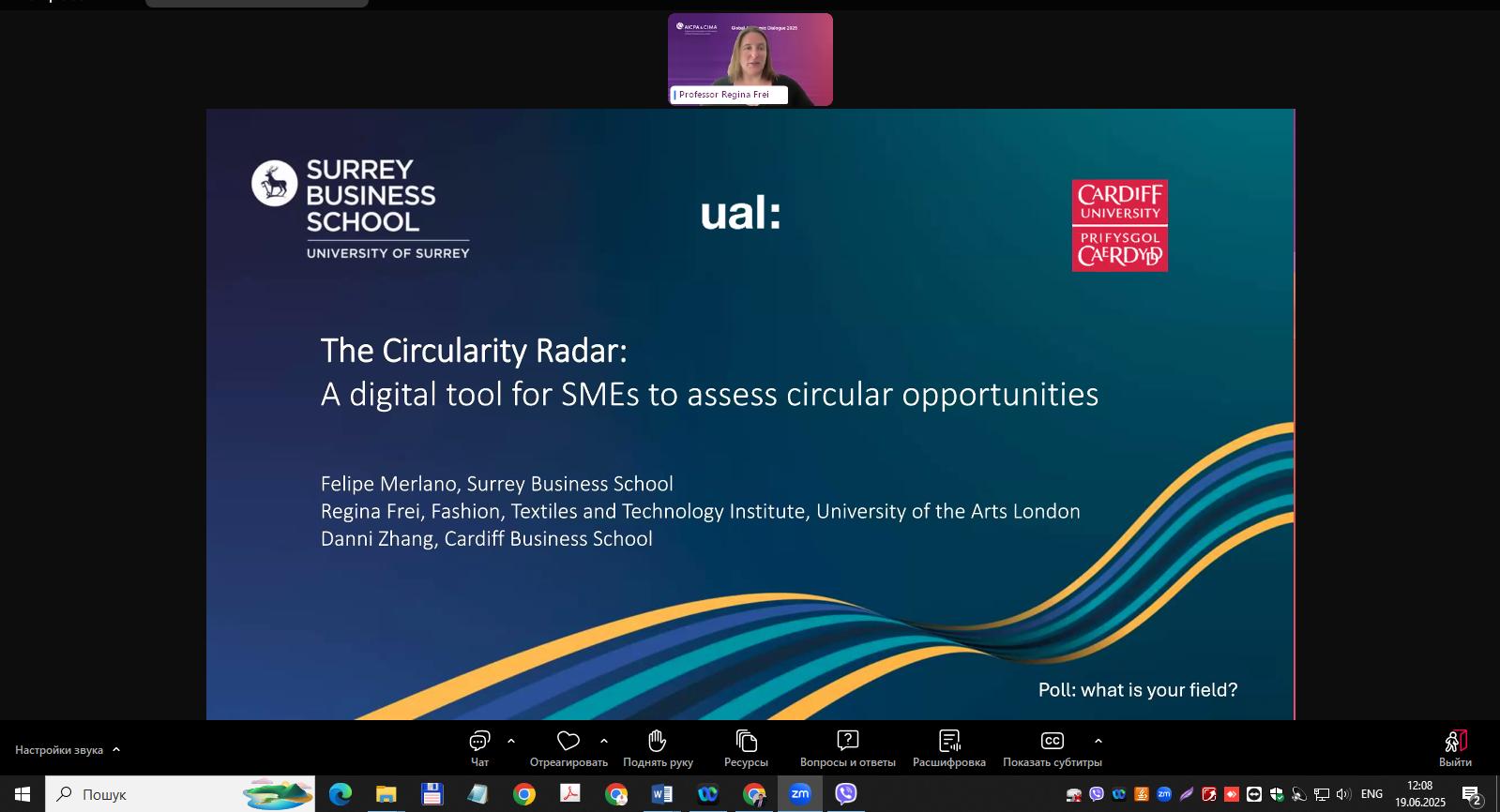
Task: Click the Surrey Business School logo
Action: (x=360, y=208)
